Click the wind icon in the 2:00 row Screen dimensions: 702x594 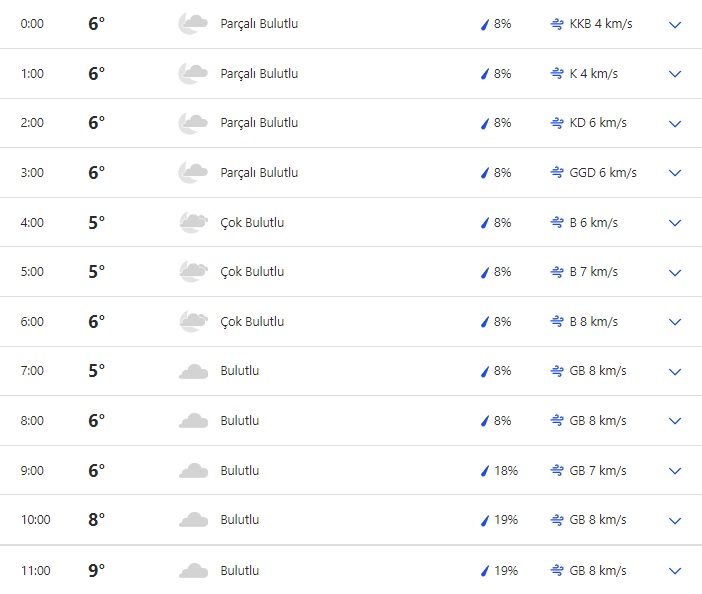tap(557, 123)
